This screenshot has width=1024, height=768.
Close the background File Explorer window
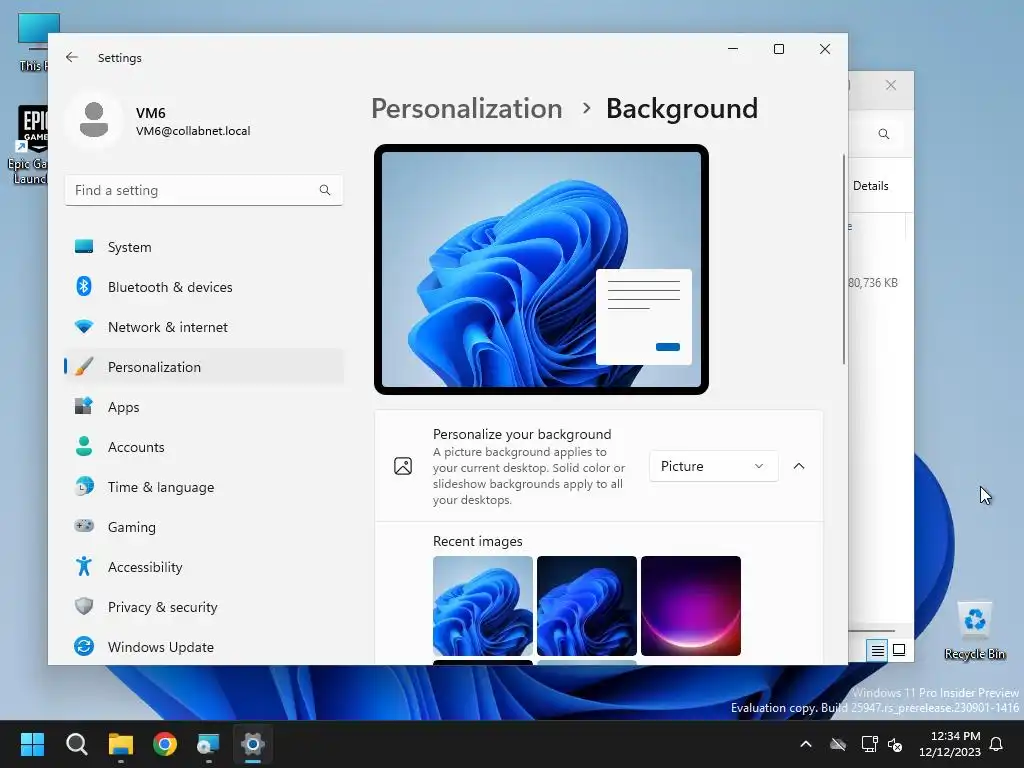tap(891, 85)
